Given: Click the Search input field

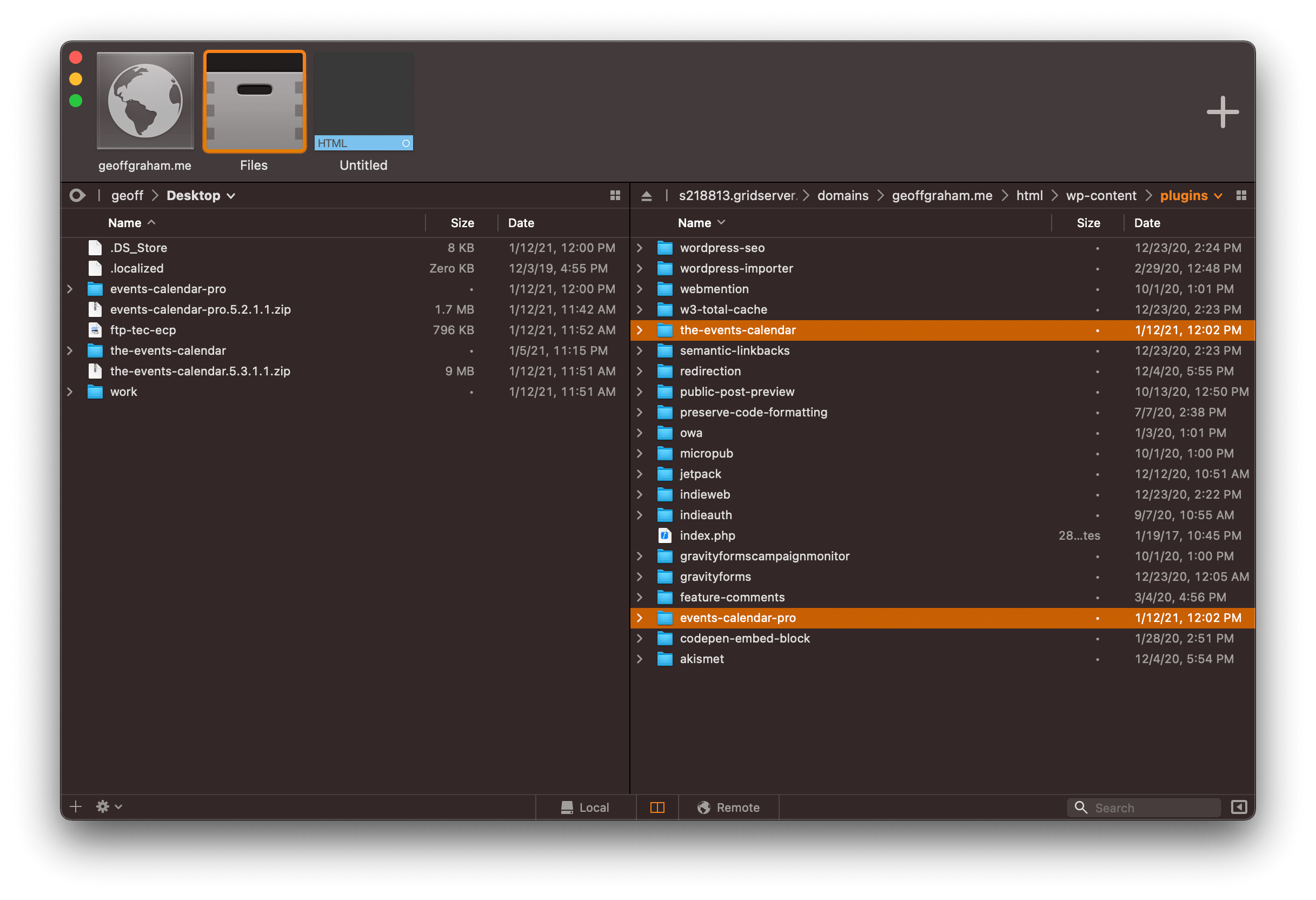Looking at the screenshot, I should [x=1143, y=808].
